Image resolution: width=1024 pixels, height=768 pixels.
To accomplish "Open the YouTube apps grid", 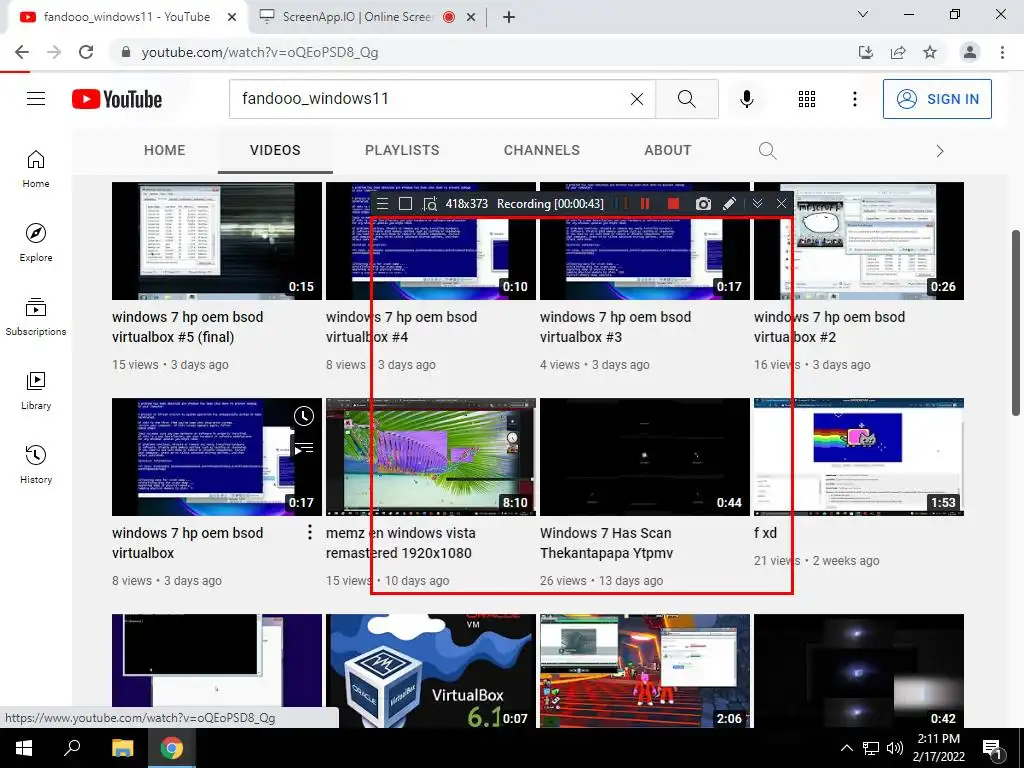I will (807, 99).
